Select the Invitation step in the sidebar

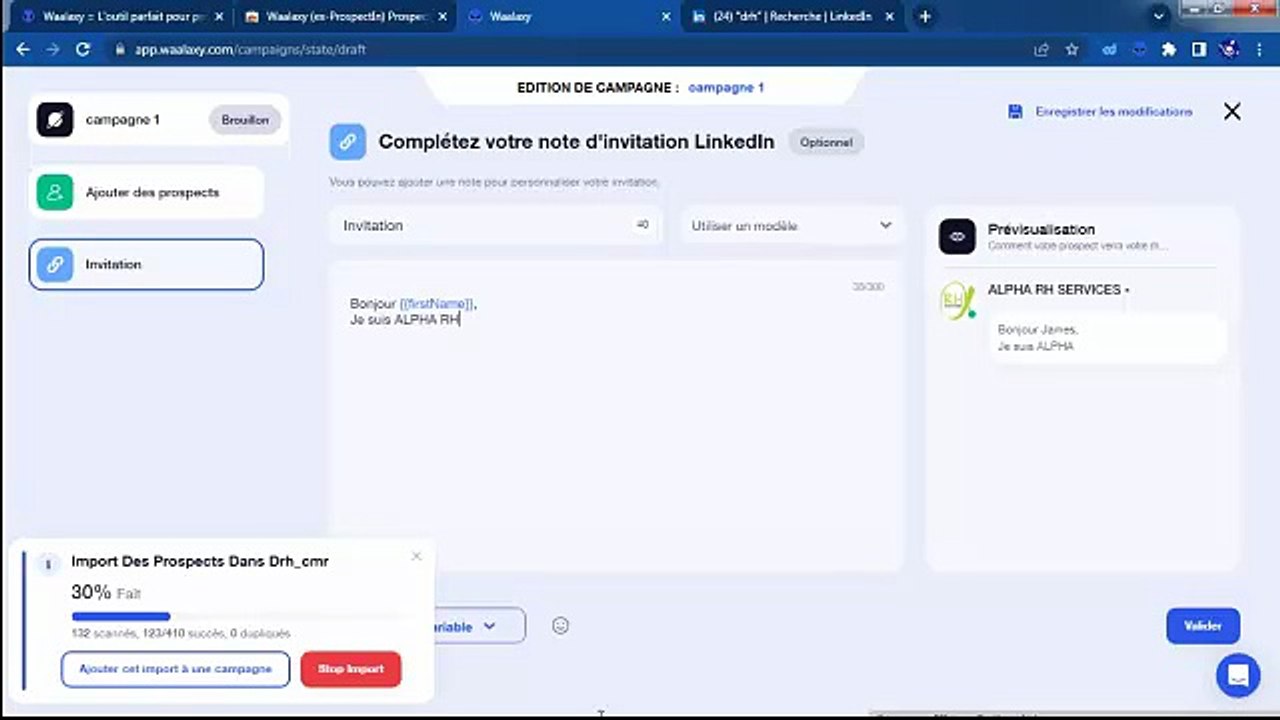pos(147,264)
